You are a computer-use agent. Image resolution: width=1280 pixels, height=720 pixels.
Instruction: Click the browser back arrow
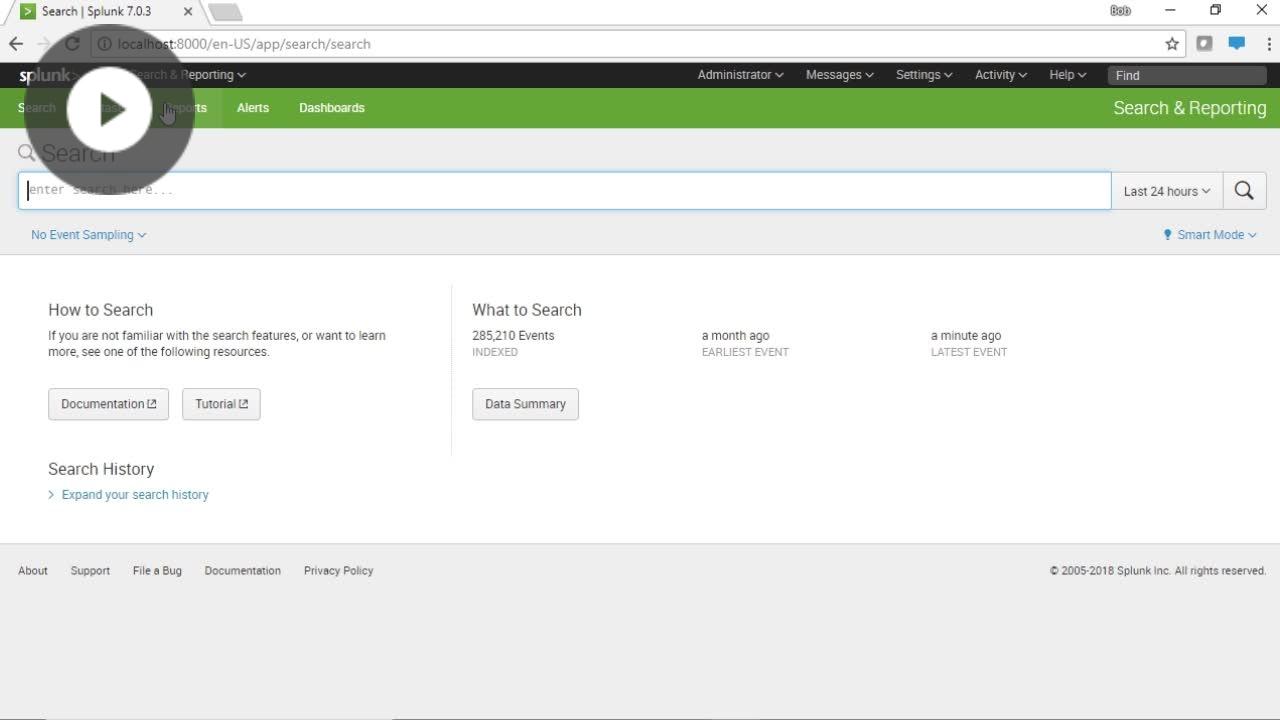[x=16, y=44]
